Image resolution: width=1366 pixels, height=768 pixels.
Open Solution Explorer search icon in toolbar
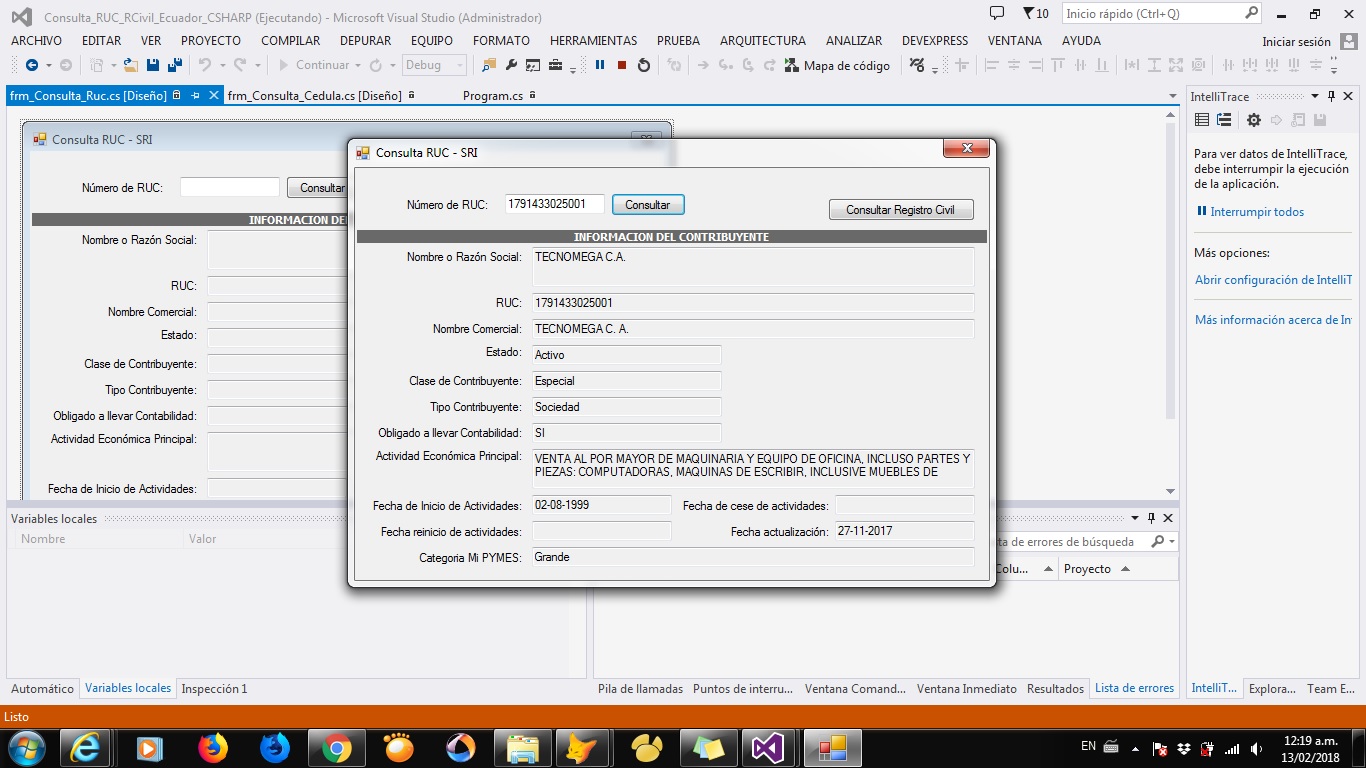(489, 65)
